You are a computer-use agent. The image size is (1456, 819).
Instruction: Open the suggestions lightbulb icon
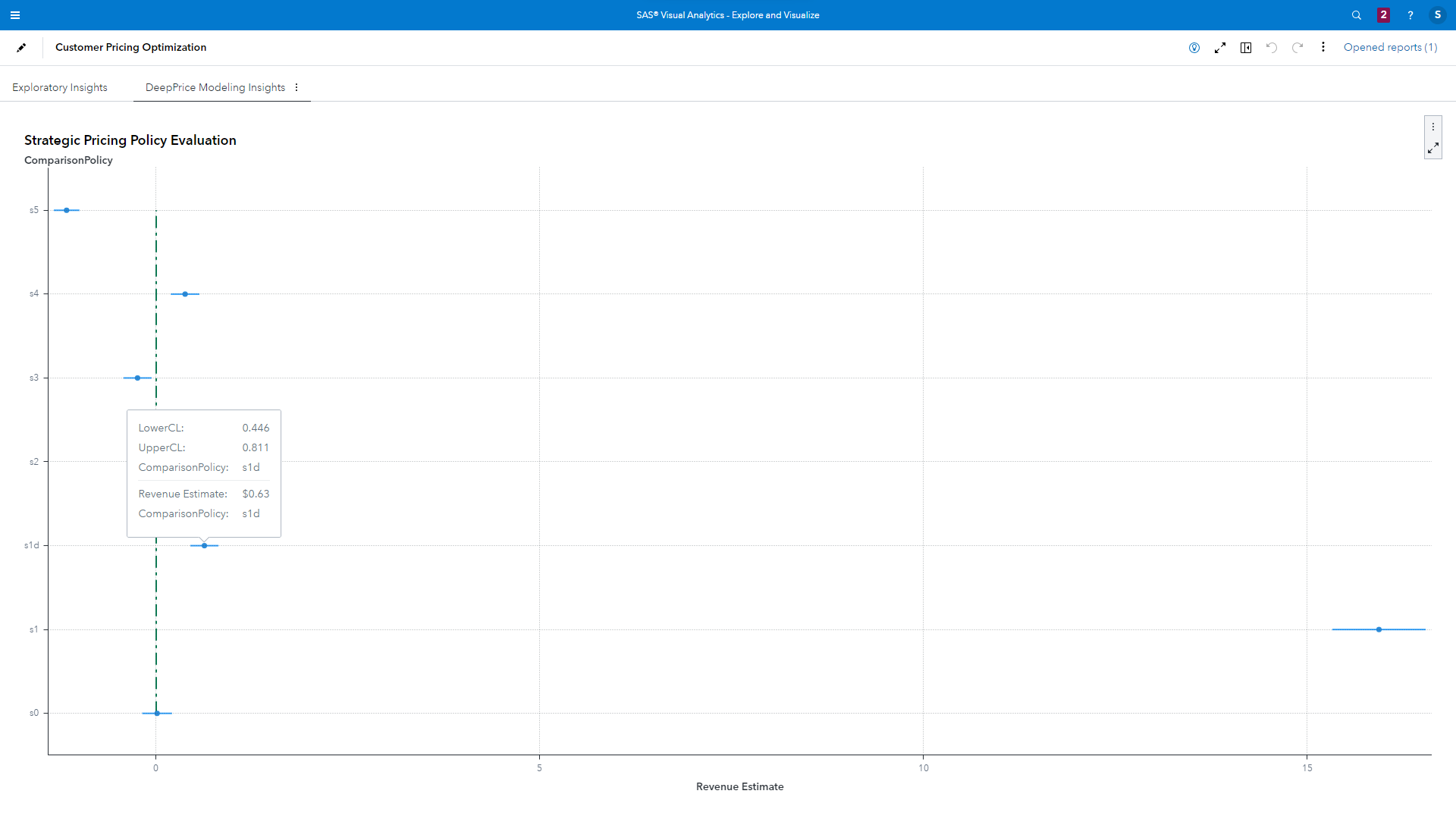[1194, 47]
